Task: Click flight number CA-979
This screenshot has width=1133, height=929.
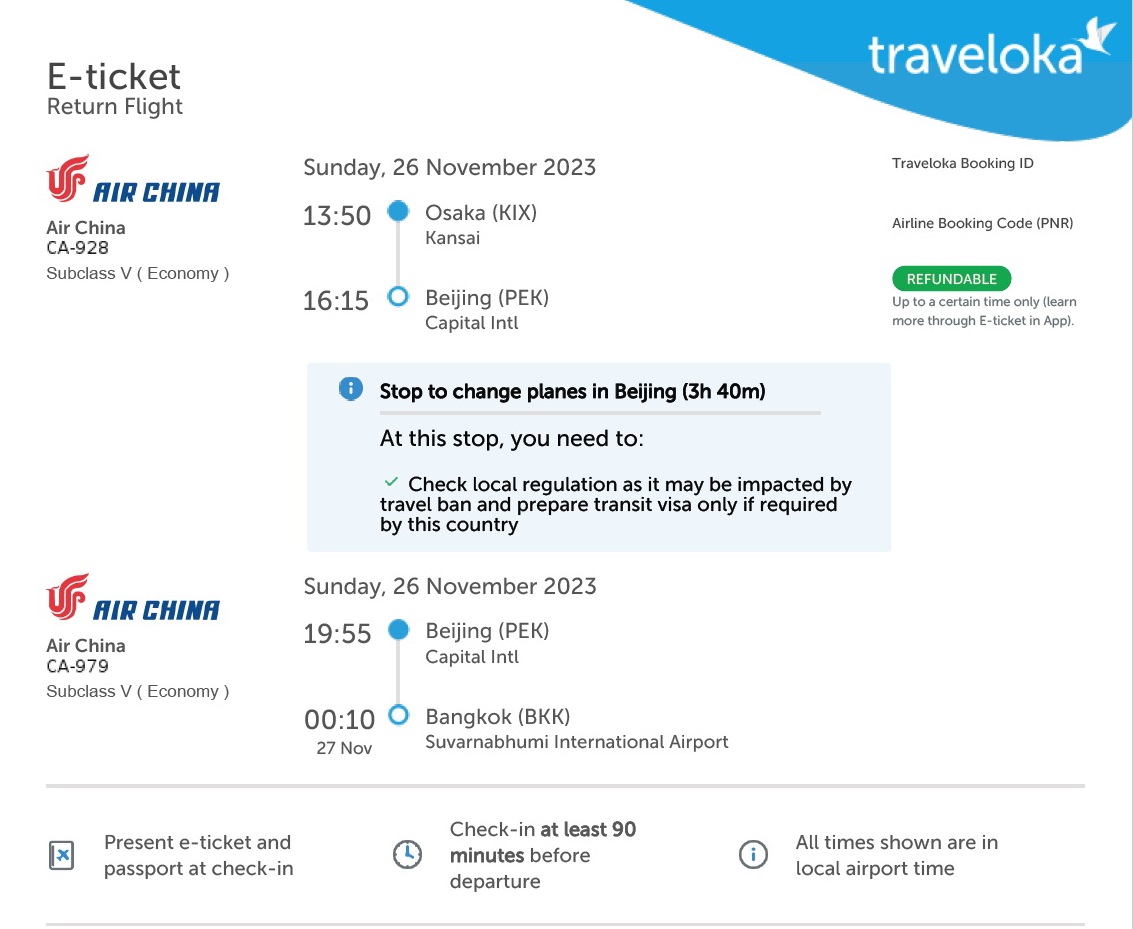Action: [x=77, y=666]
